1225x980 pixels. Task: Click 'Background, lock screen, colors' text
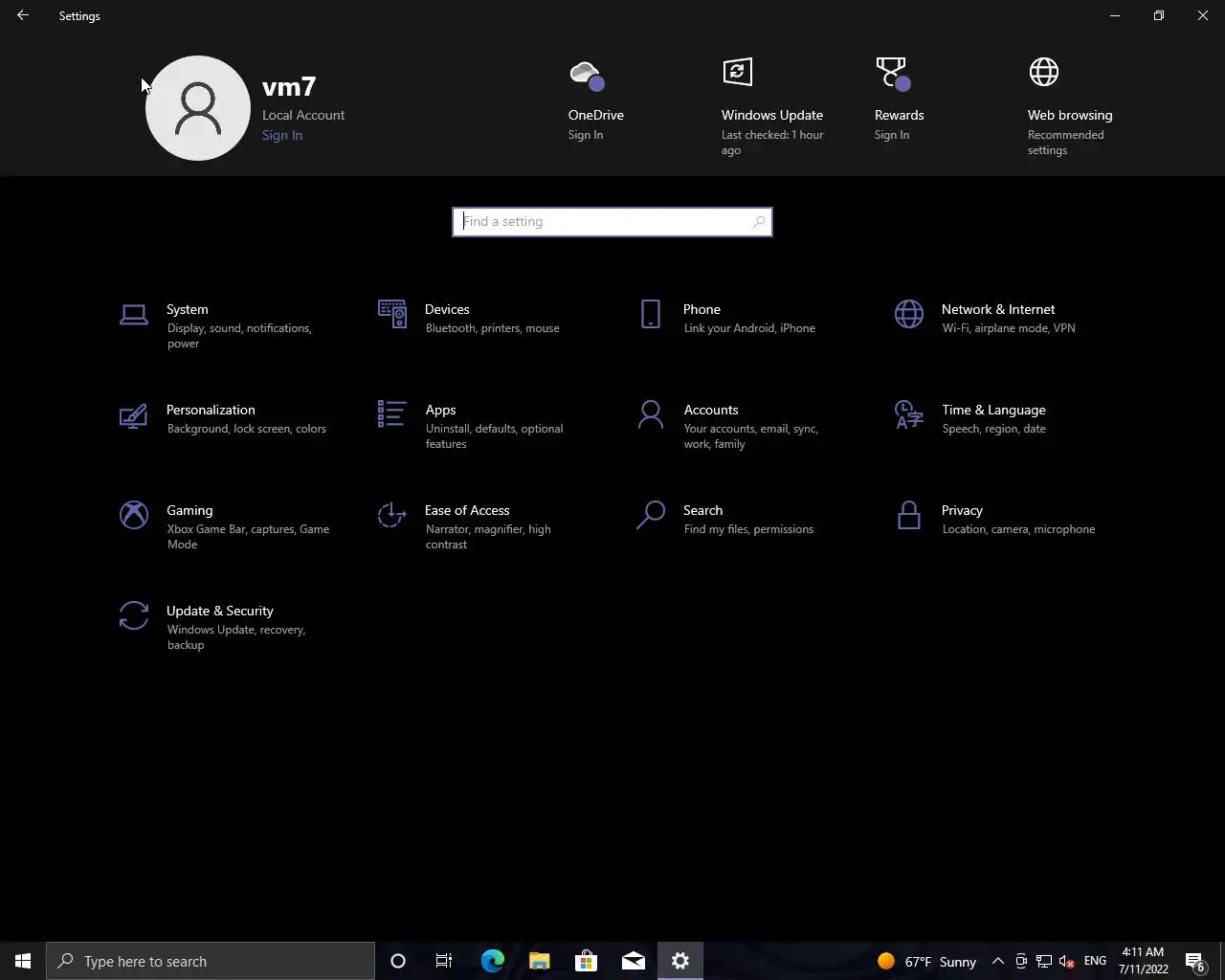(x=247, y=429)
